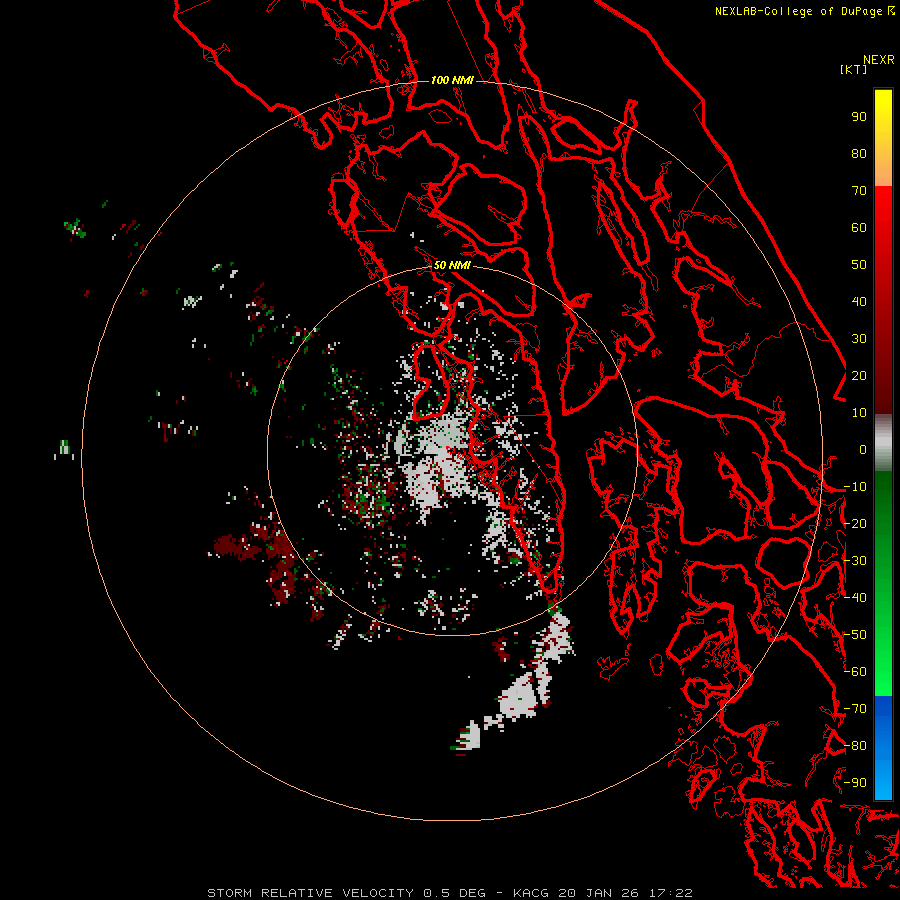
Task: Click the -90 value on velocity scale
Action: (855, 783)
